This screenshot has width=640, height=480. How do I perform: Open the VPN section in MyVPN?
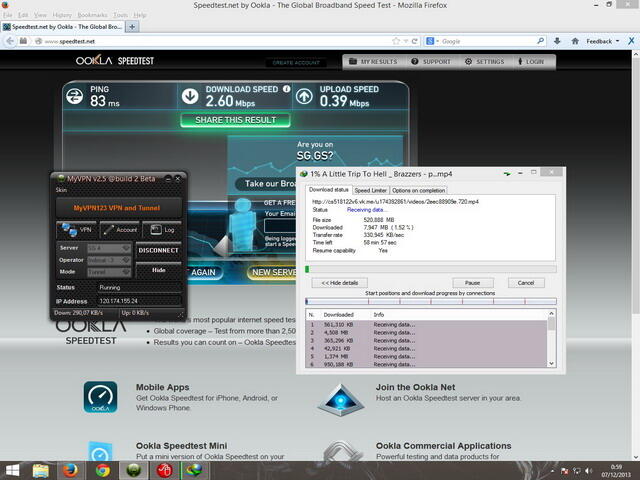pyautogui.click(x=76, y=230)
